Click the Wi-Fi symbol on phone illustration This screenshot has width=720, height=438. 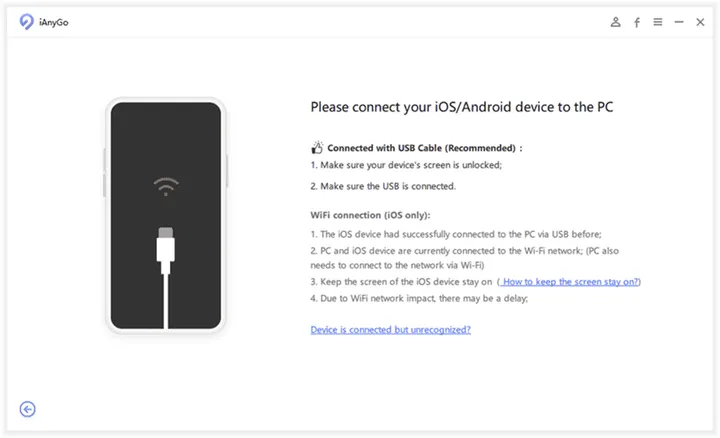[x=166, y=187]
